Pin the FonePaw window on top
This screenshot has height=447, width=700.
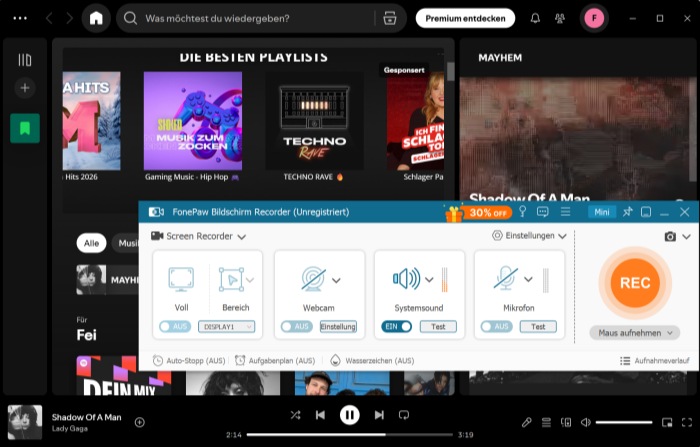627,212
